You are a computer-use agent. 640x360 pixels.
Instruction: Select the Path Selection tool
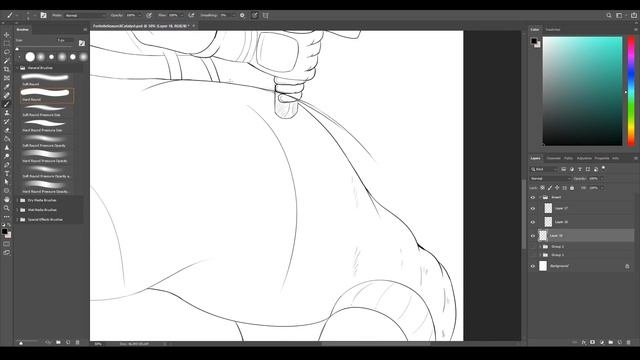[x=7, y=182]
